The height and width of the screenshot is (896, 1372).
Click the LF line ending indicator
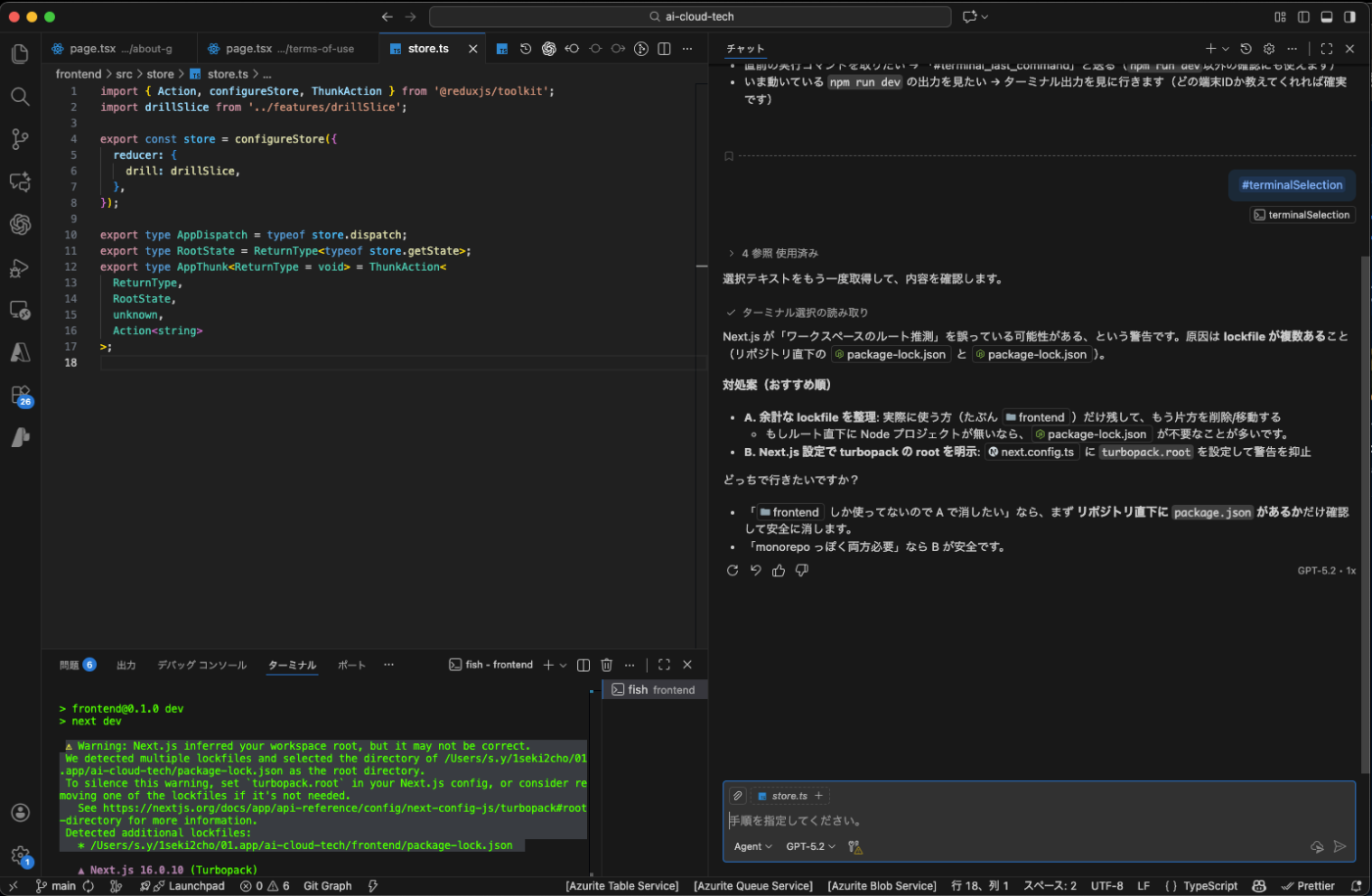tap(1143, 886)
